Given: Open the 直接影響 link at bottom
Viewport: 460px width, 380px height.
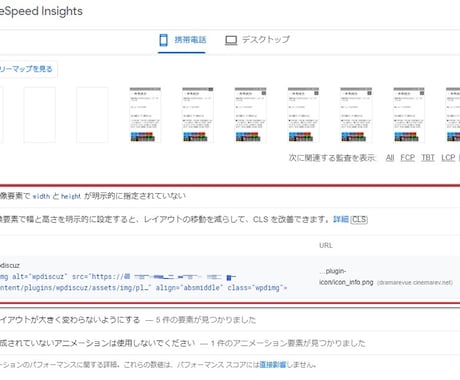Looking at the screenshot, I should click(273, 364).
